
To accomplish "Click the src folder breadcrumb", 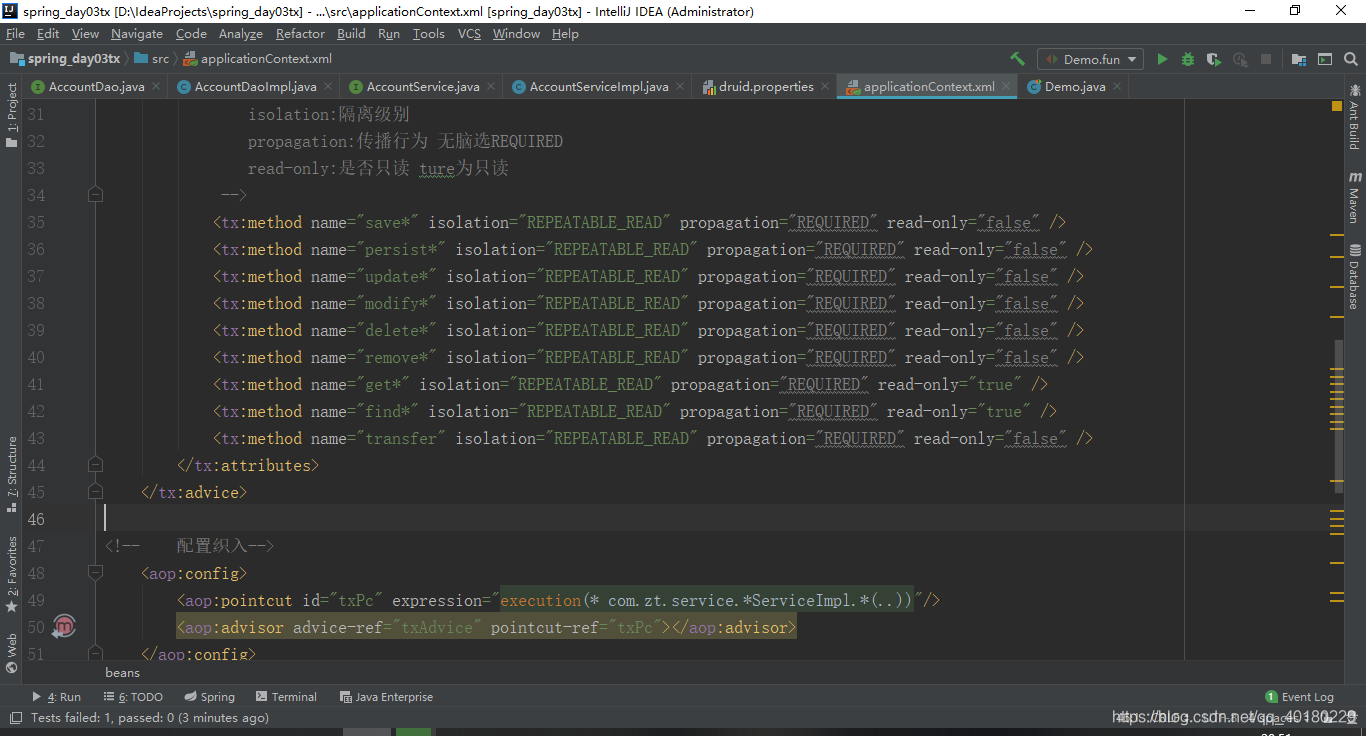I will pyautogui.click(x=152, y=59).
